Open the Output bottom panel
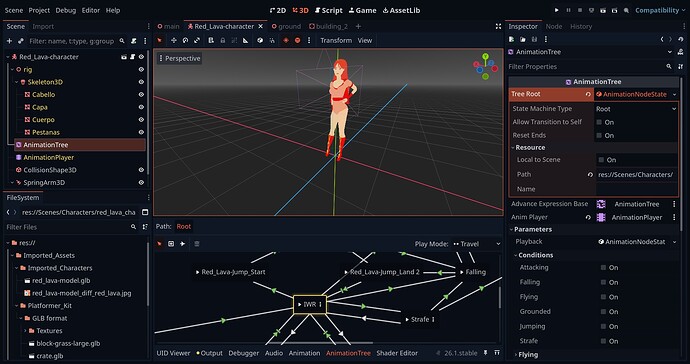The image size is (690, 364). click(209, 353)
